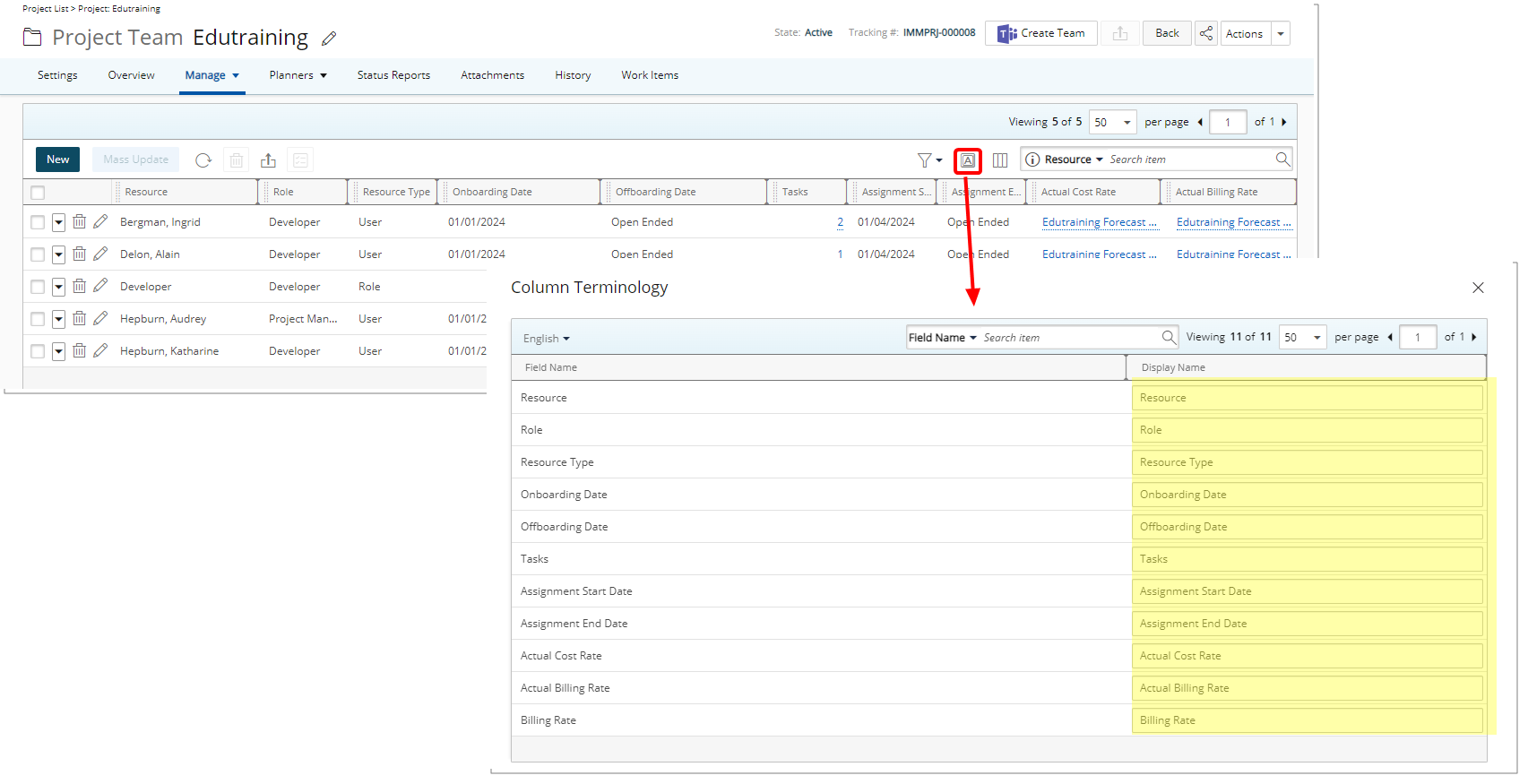Open the Actions dropdown arrow
Screen dimensions: 1528x784
coord(1281,34)
